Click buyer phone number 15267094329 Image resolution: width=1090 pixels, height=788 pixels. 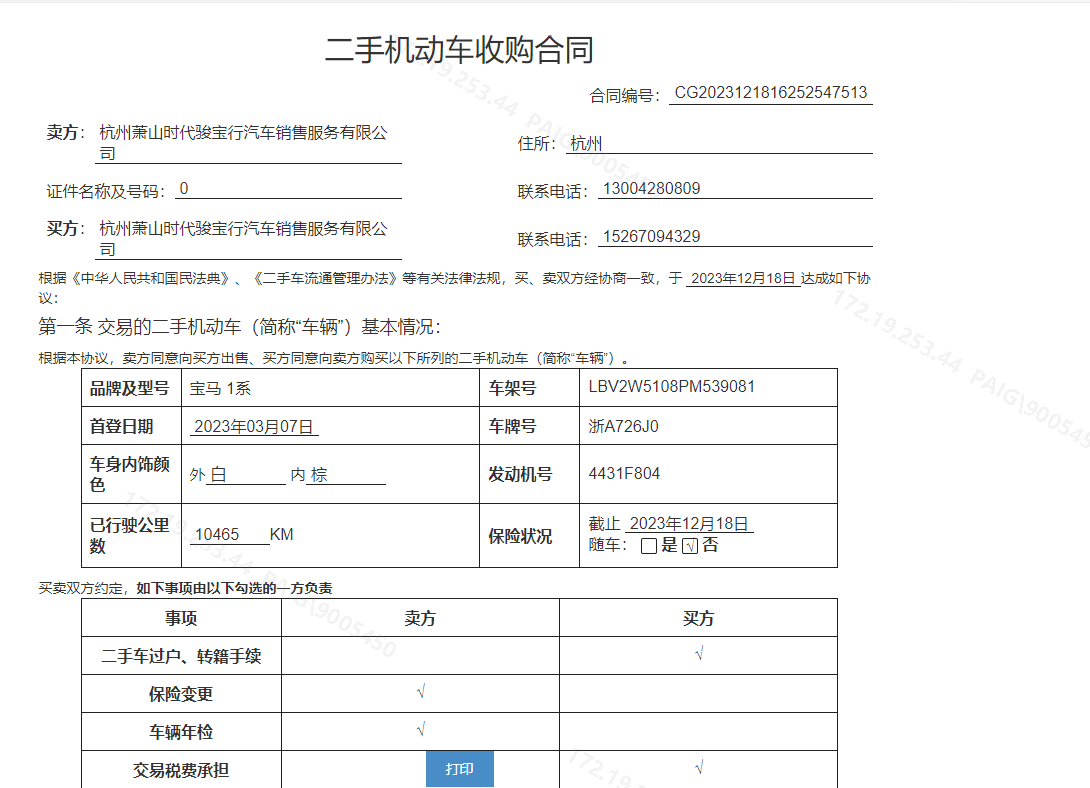tap(651, 237)
